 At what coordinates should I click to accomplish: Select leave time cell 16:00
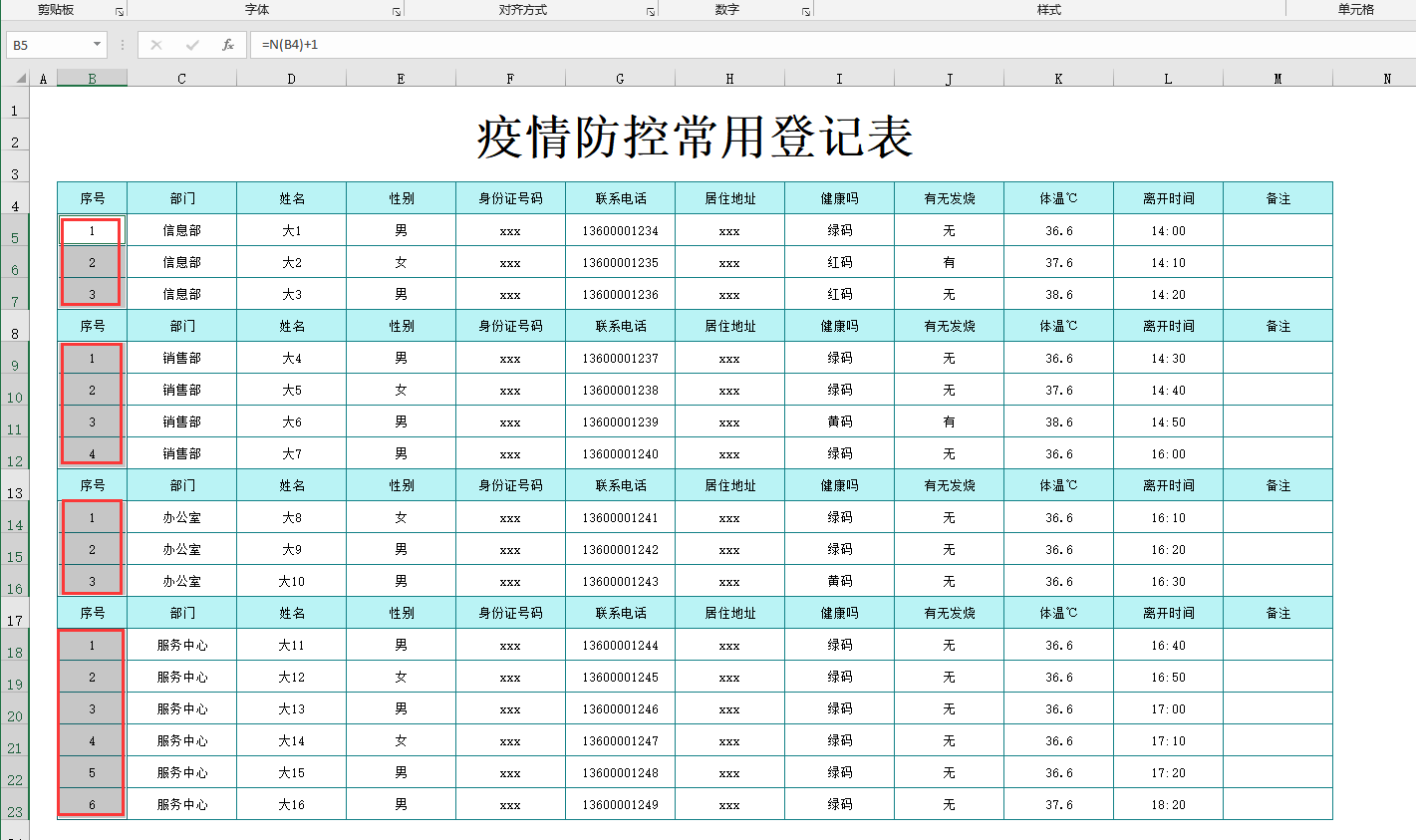1168,453
